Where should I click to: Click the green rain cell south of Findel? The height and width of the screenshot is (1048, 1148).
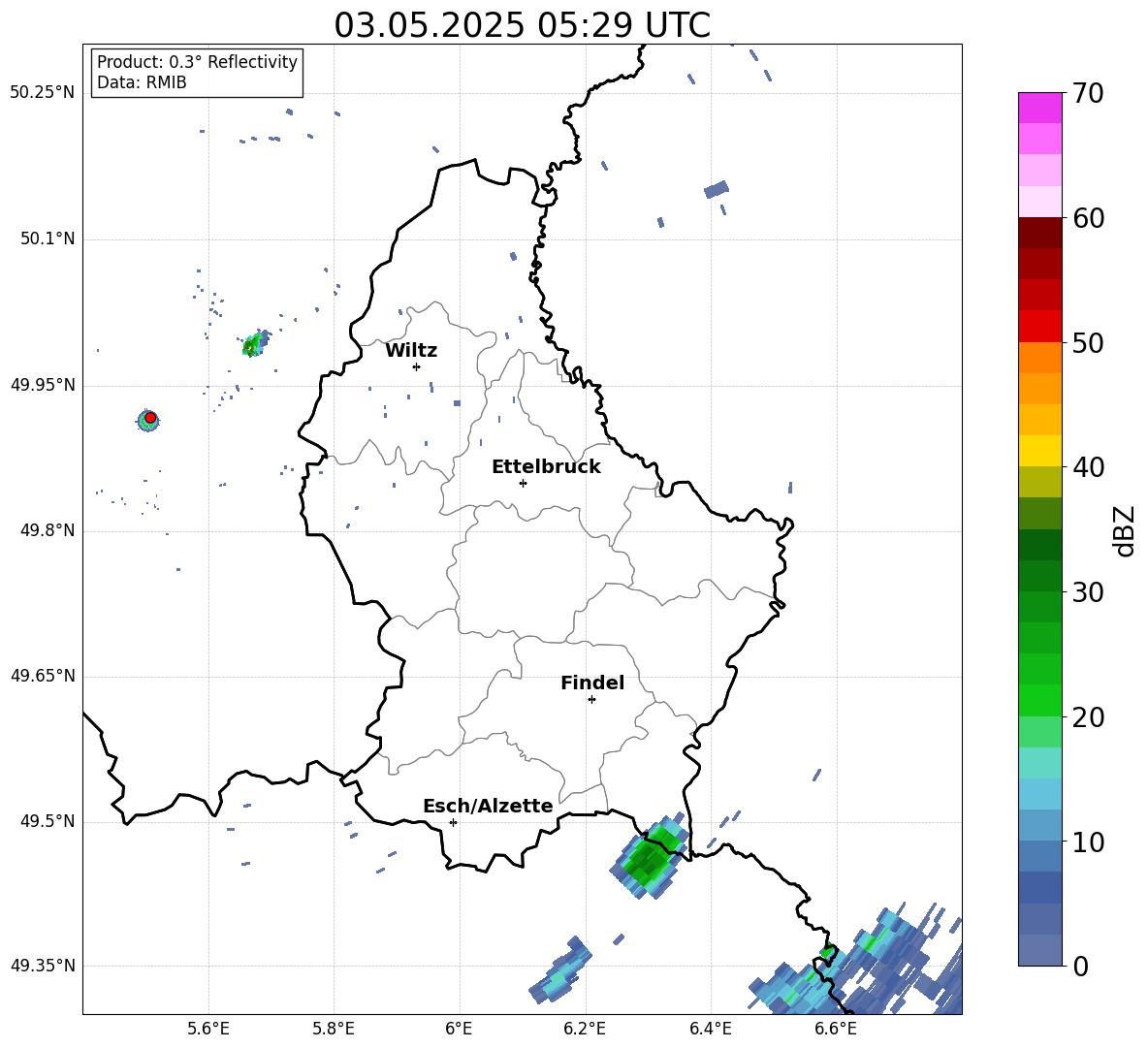tap(651, 856)
